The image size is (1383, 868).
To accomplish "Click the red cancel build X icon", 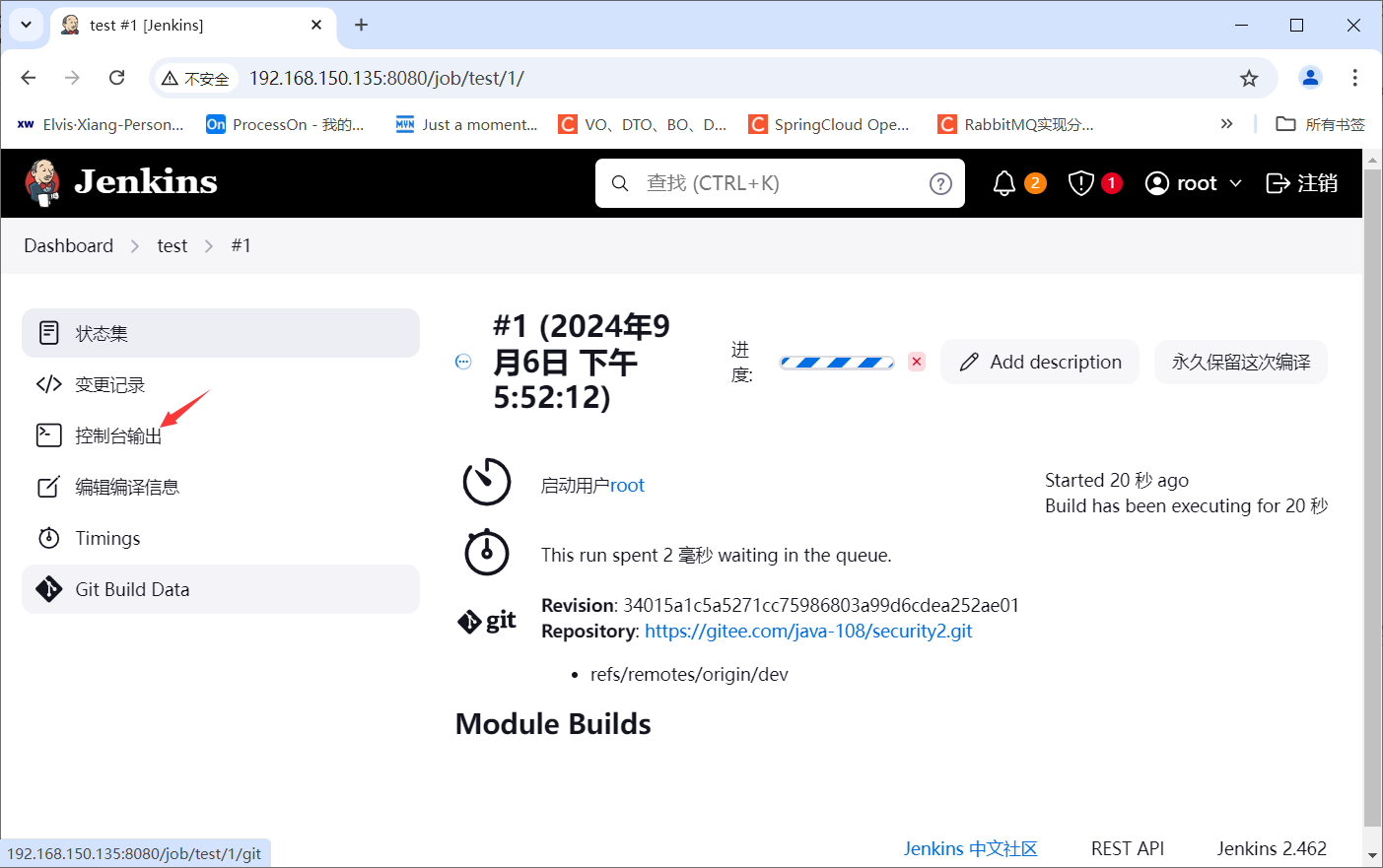I will coord(917,362).
